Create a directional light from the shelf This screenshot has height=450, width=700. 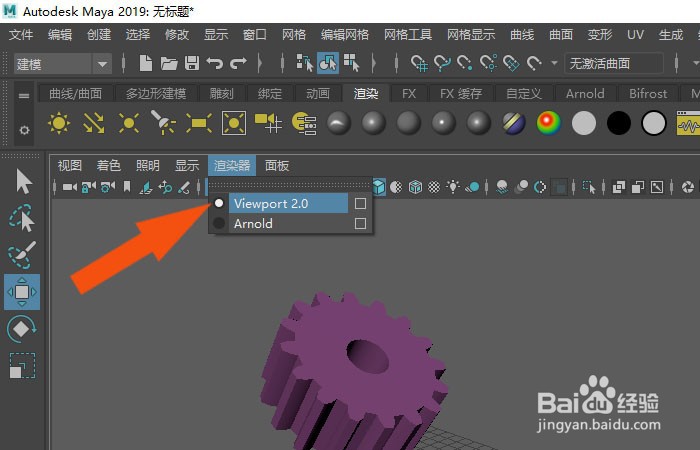click(x=94, y=123)
